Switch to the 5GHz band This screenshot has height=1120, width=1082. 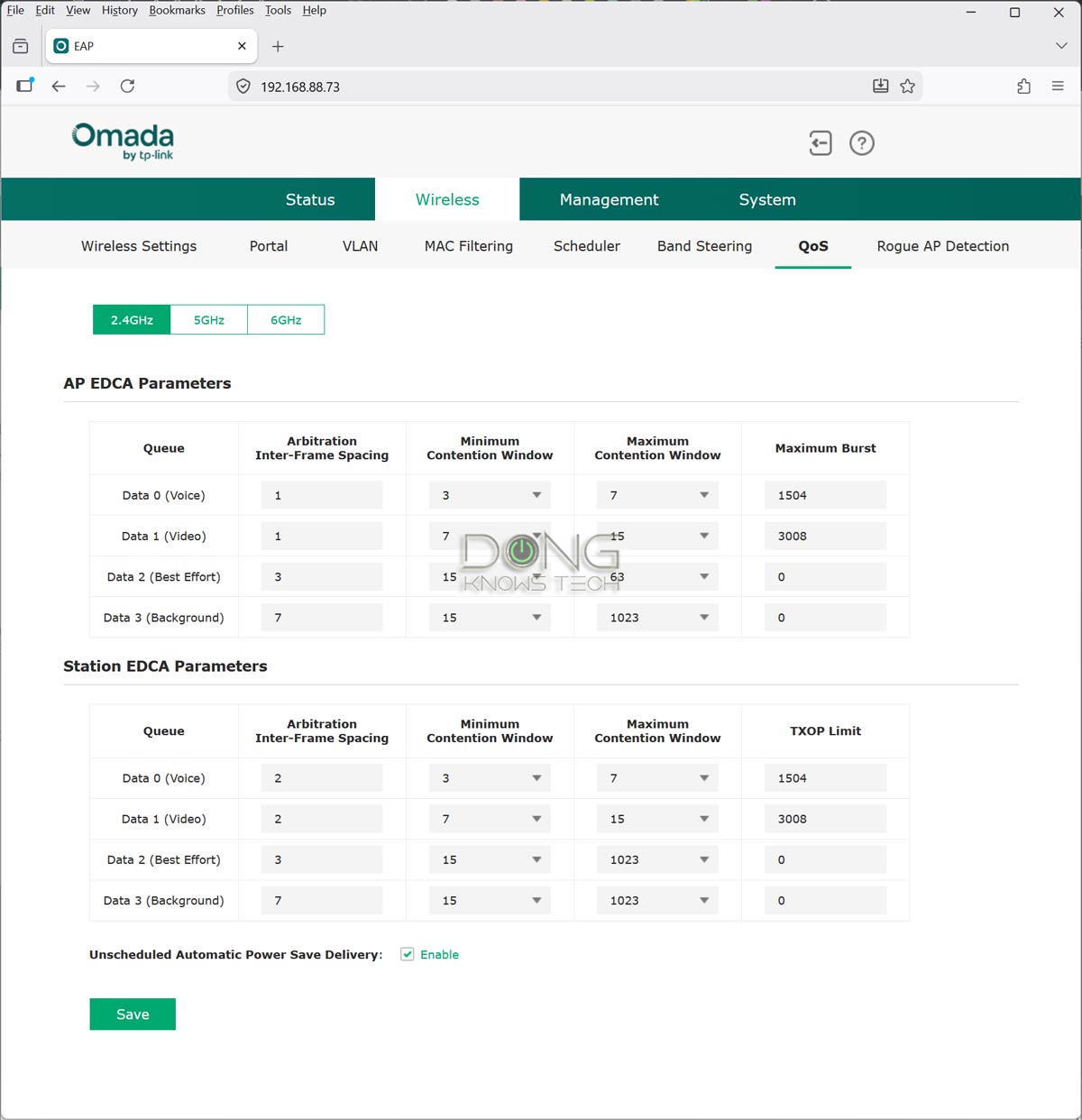click(208, 320)
